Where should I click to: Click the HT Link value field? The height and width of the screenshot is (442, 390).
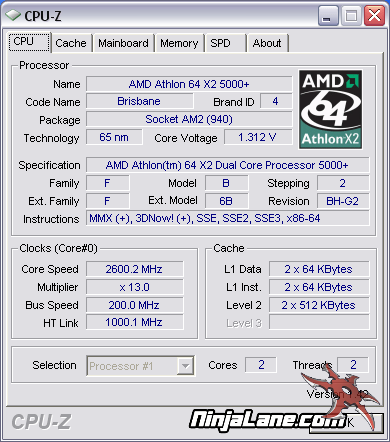click(x=134, y=322)
